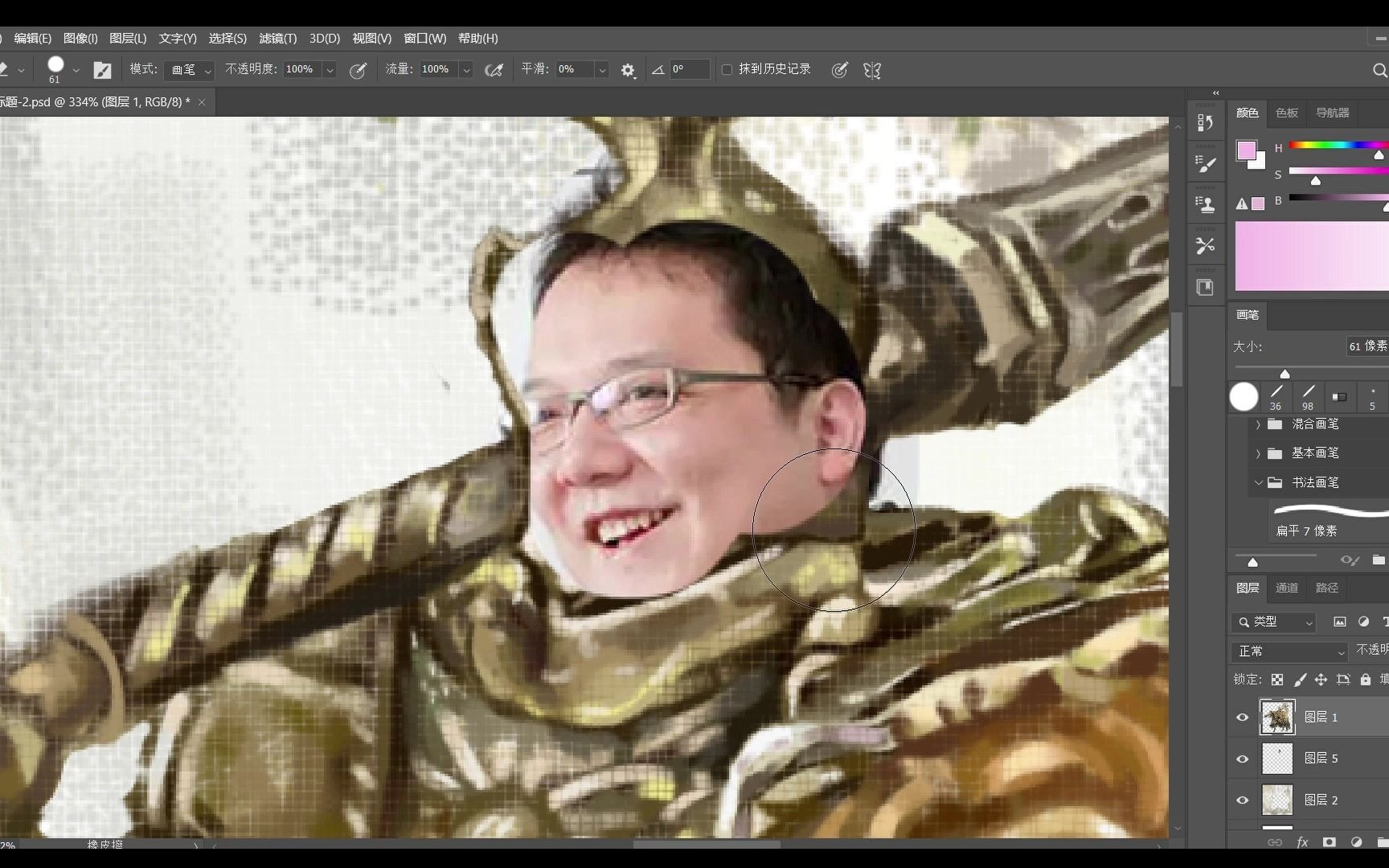Open smoothing options gear icon
1389x868 pixels.
tap(628, 70)
